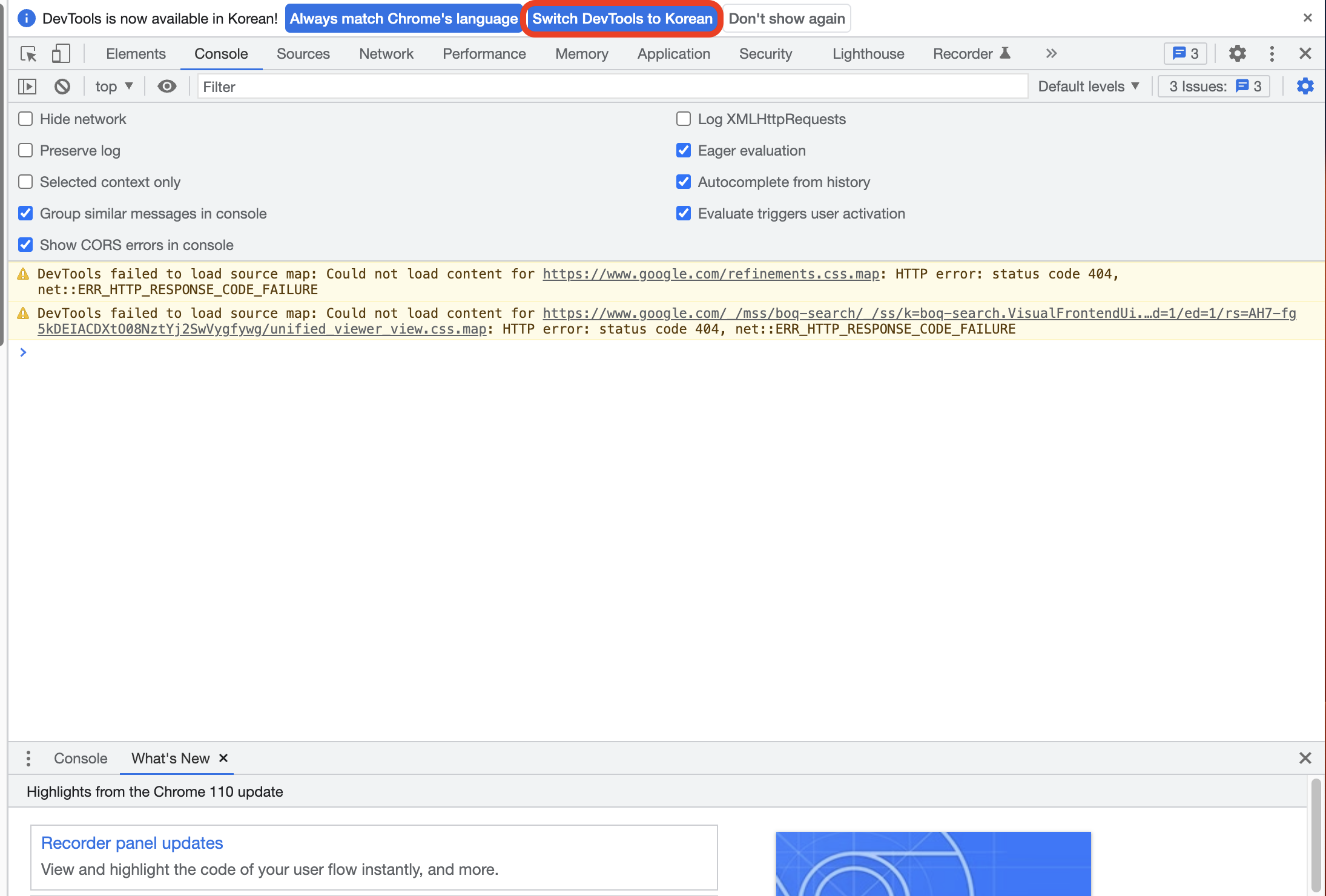Open the 3 Issues button
Screen dimensions: 1326x896
[1215, 87]
